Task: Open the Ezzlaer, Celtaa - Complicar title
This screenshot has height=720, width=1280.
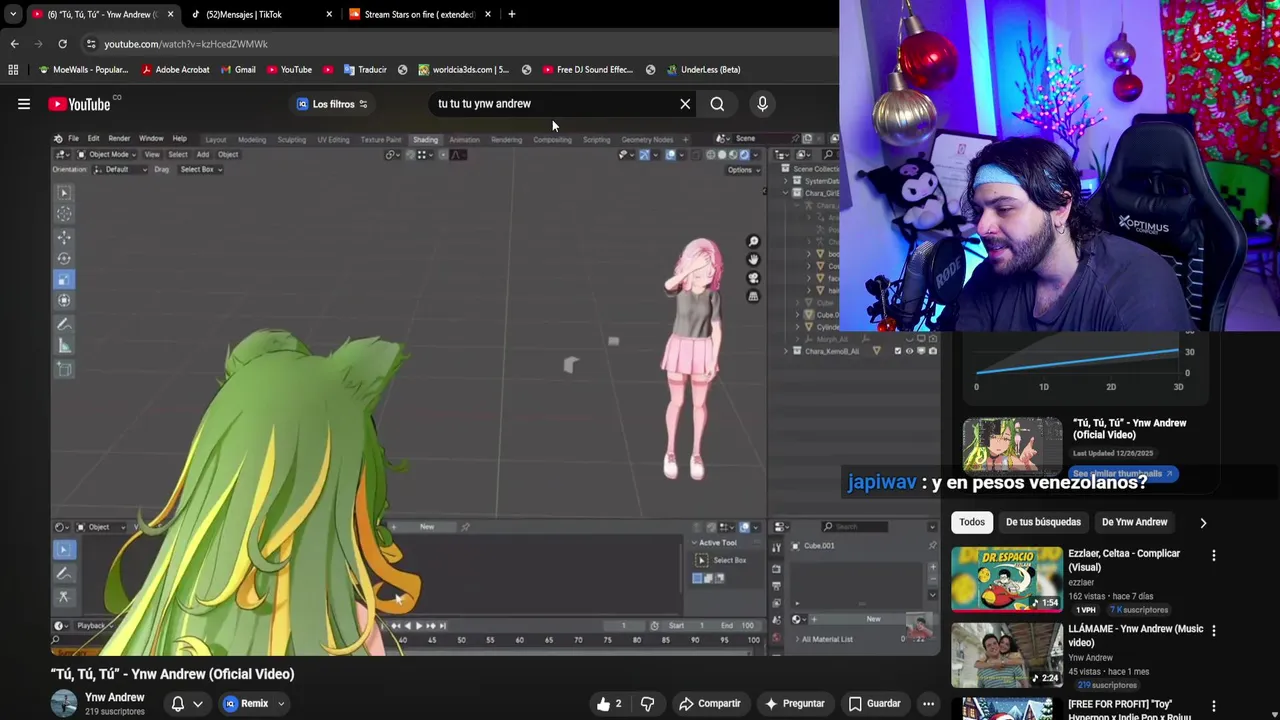Action: click(x=1124, y=559)
